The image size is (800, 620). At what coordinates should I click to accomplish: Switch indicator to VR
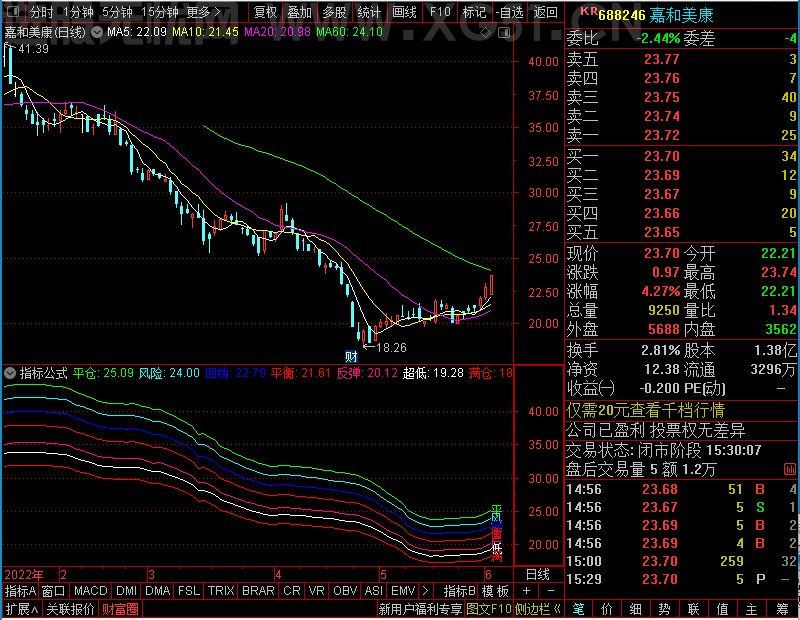pyautogui.click(x=316, y=591)
